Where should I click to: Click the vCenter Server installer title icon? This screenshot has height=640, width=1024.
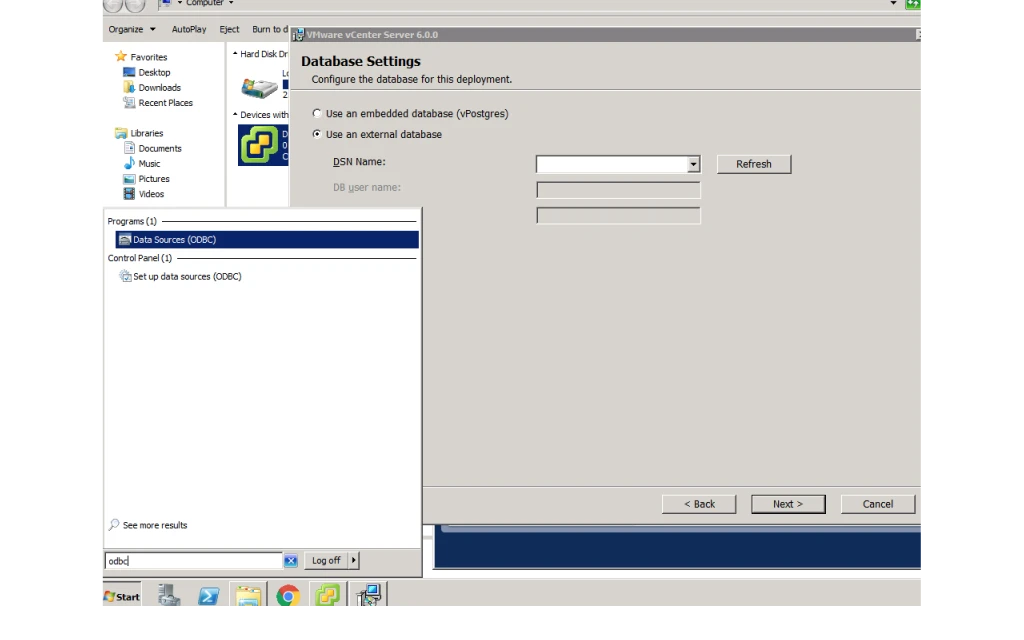tap(298, 35)
